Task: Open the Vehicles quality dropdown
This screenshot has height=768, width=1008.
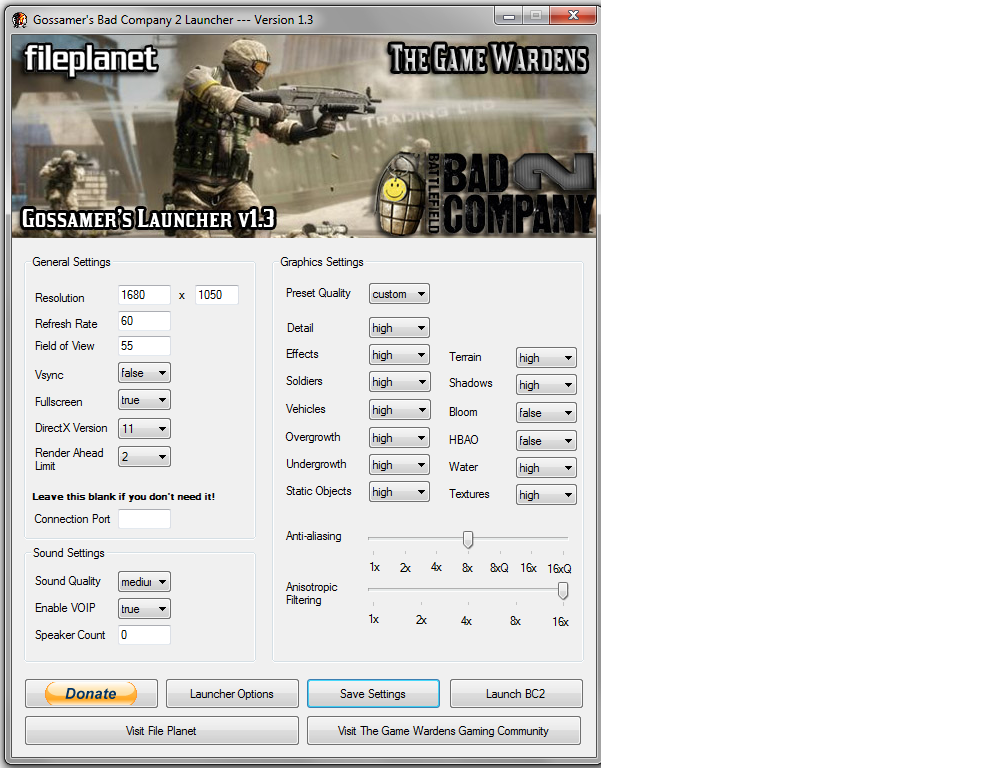Action: (x=399, y=409)
